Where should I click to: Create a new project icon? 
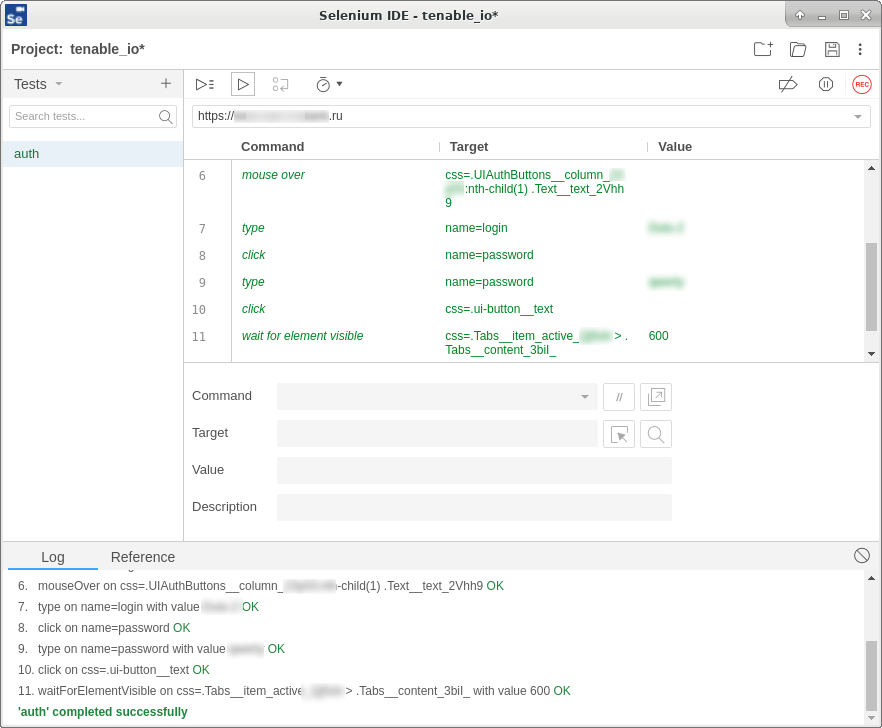click(763, 50)
